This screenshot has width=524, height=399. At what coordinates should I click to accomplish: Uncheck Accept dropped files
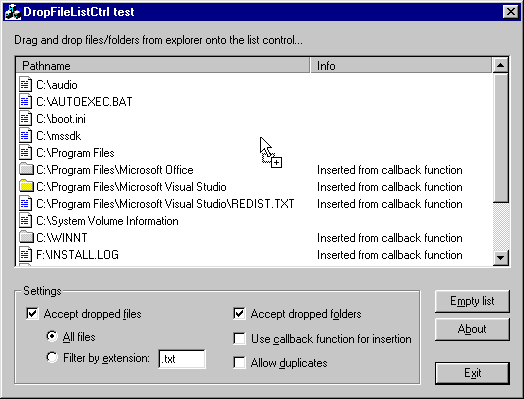pos(32,314)
